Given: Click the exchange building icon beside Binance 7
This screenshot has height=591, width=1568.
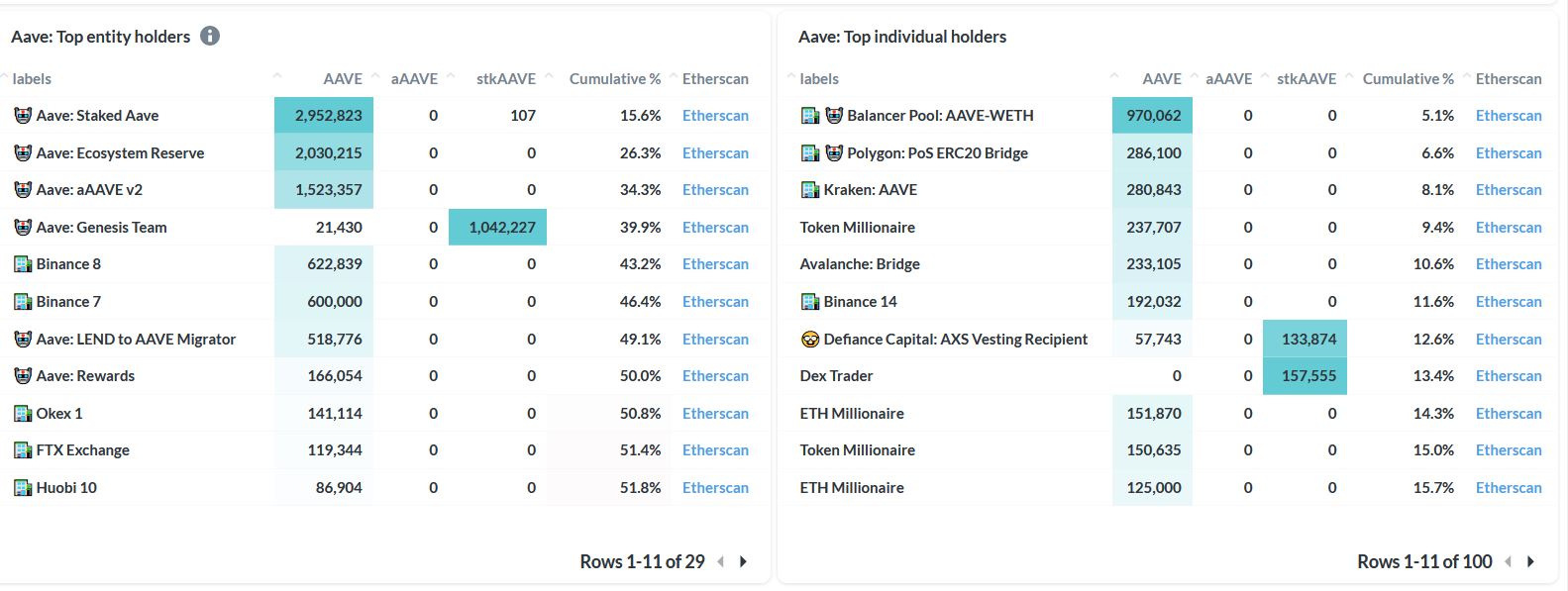Looking at the screenshot, I should tap(23, 301).
